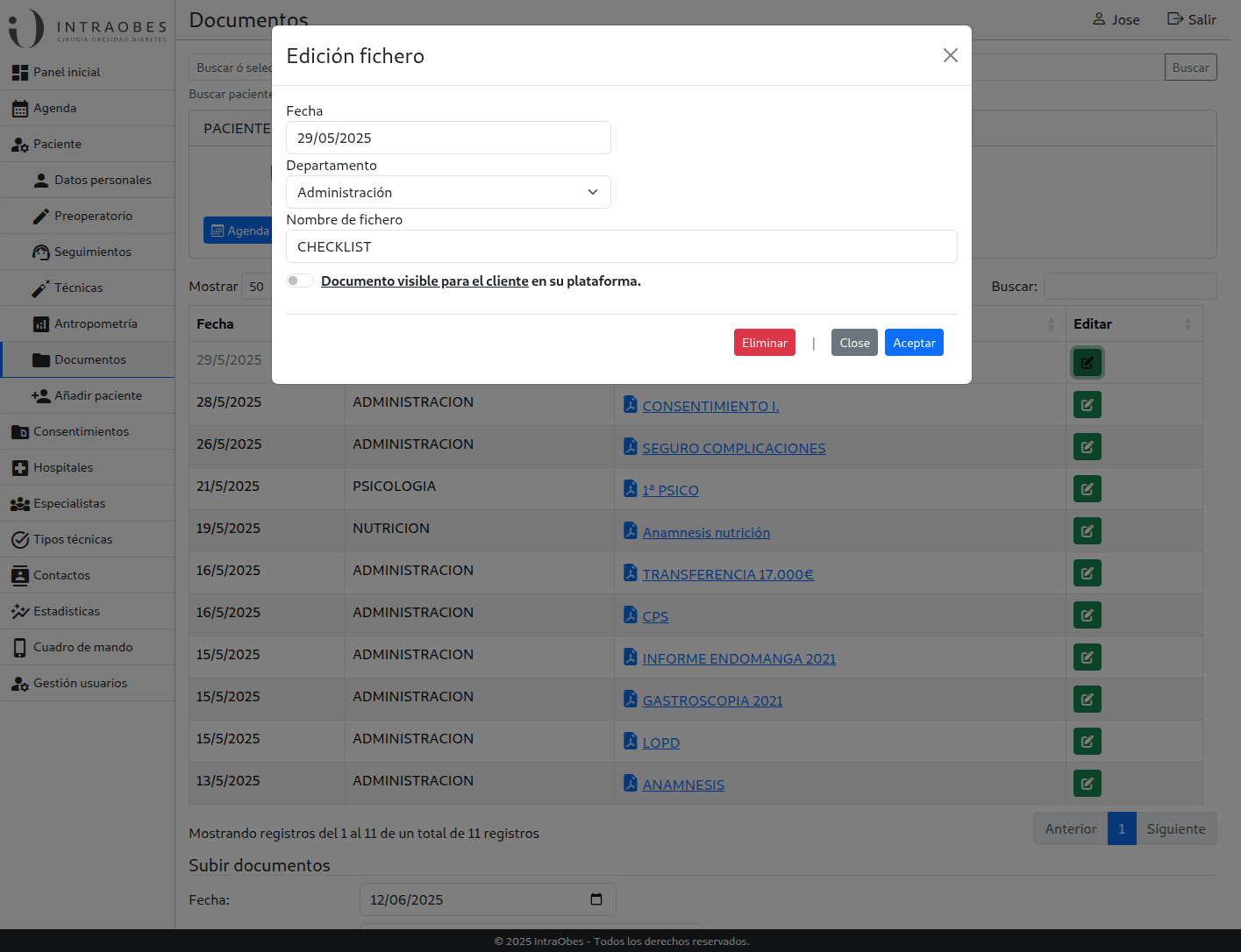
Task: Click the Buscar button at top right
Action: [1190, 67]
